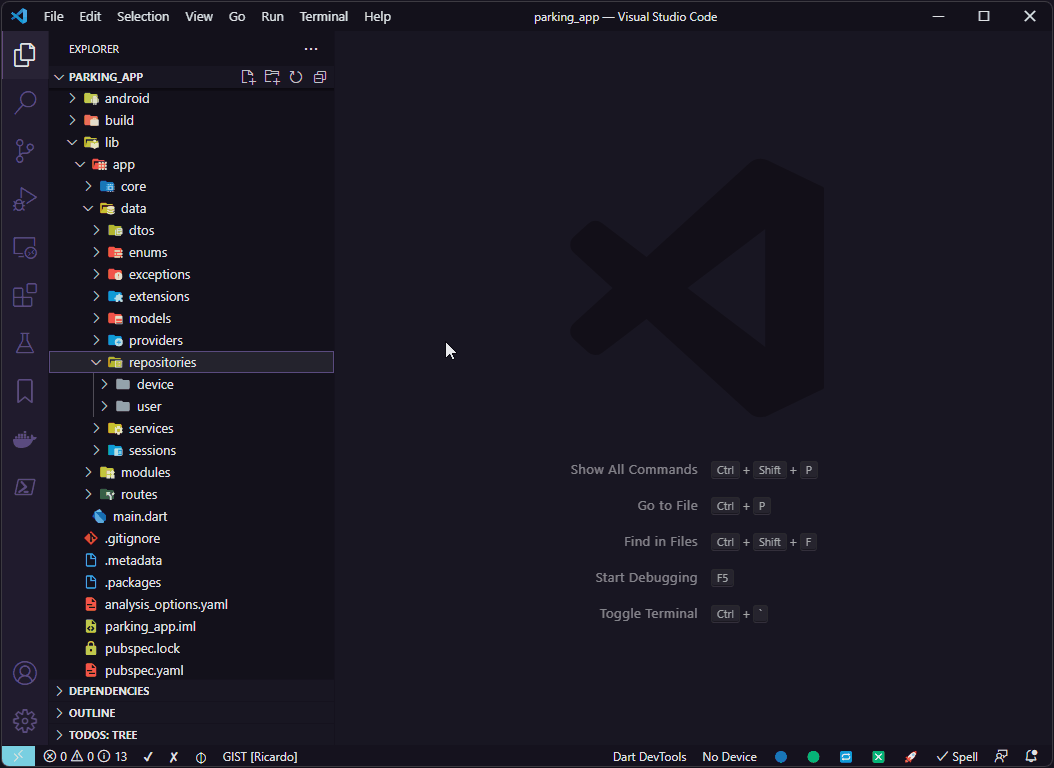
Task: Click GIST [Ricardo] status bar item
Action: pos(260,757)
